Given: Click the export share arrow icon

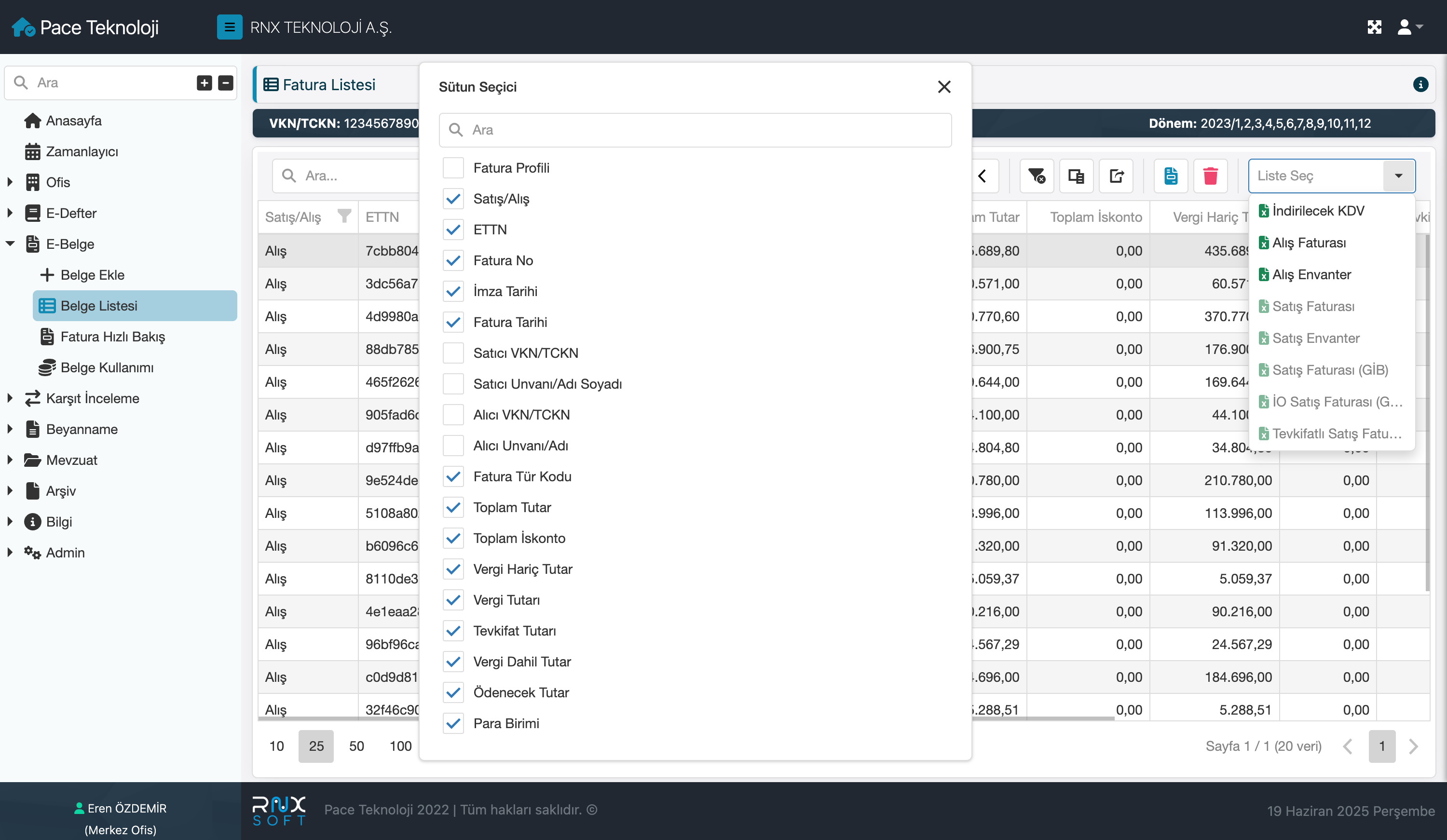Looking at the screenshot, I should [x=1116, y=176].
